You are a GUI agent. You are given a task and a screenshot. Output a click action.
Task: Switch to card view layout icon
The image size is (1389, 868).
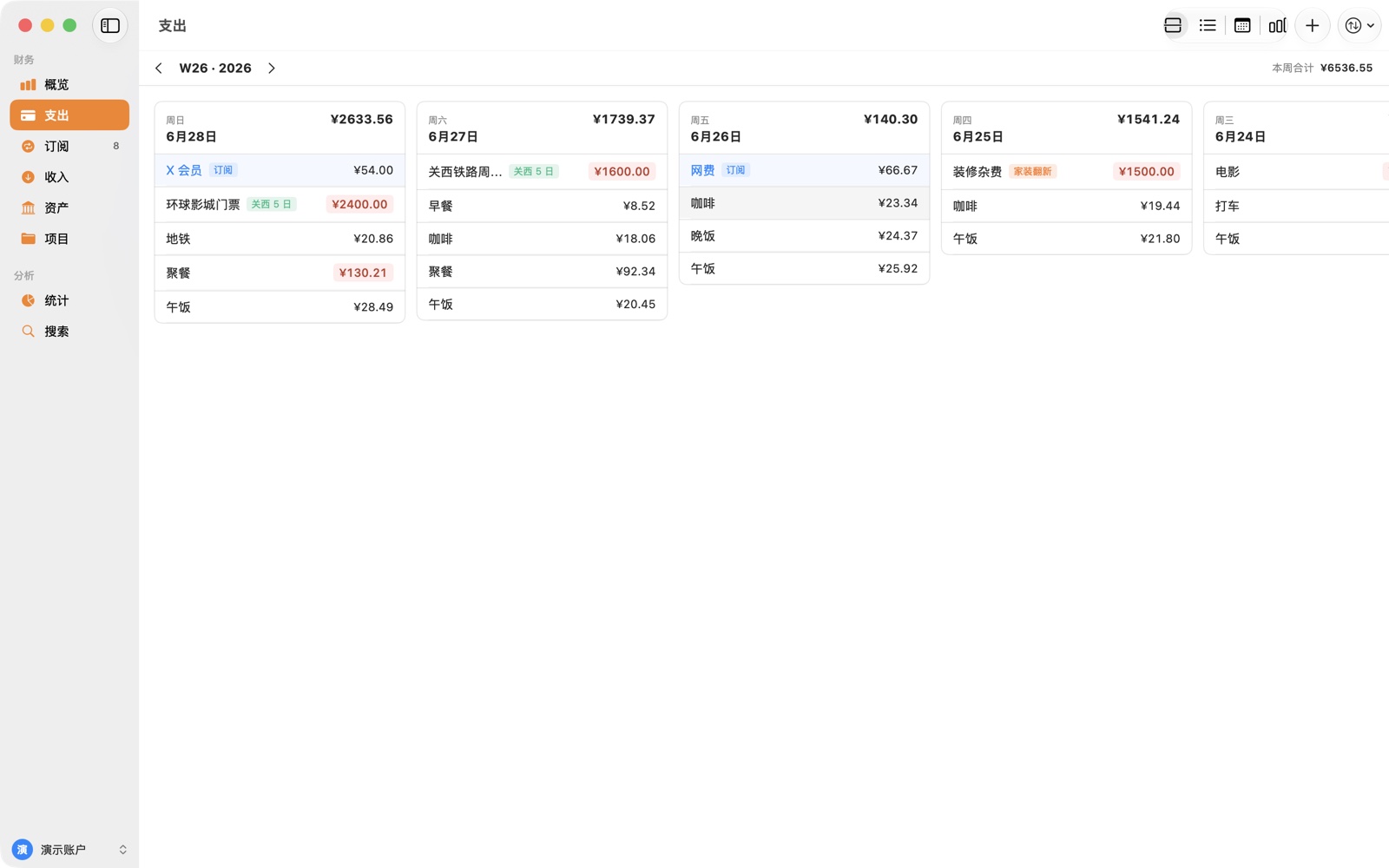(x=1173, y=26)
